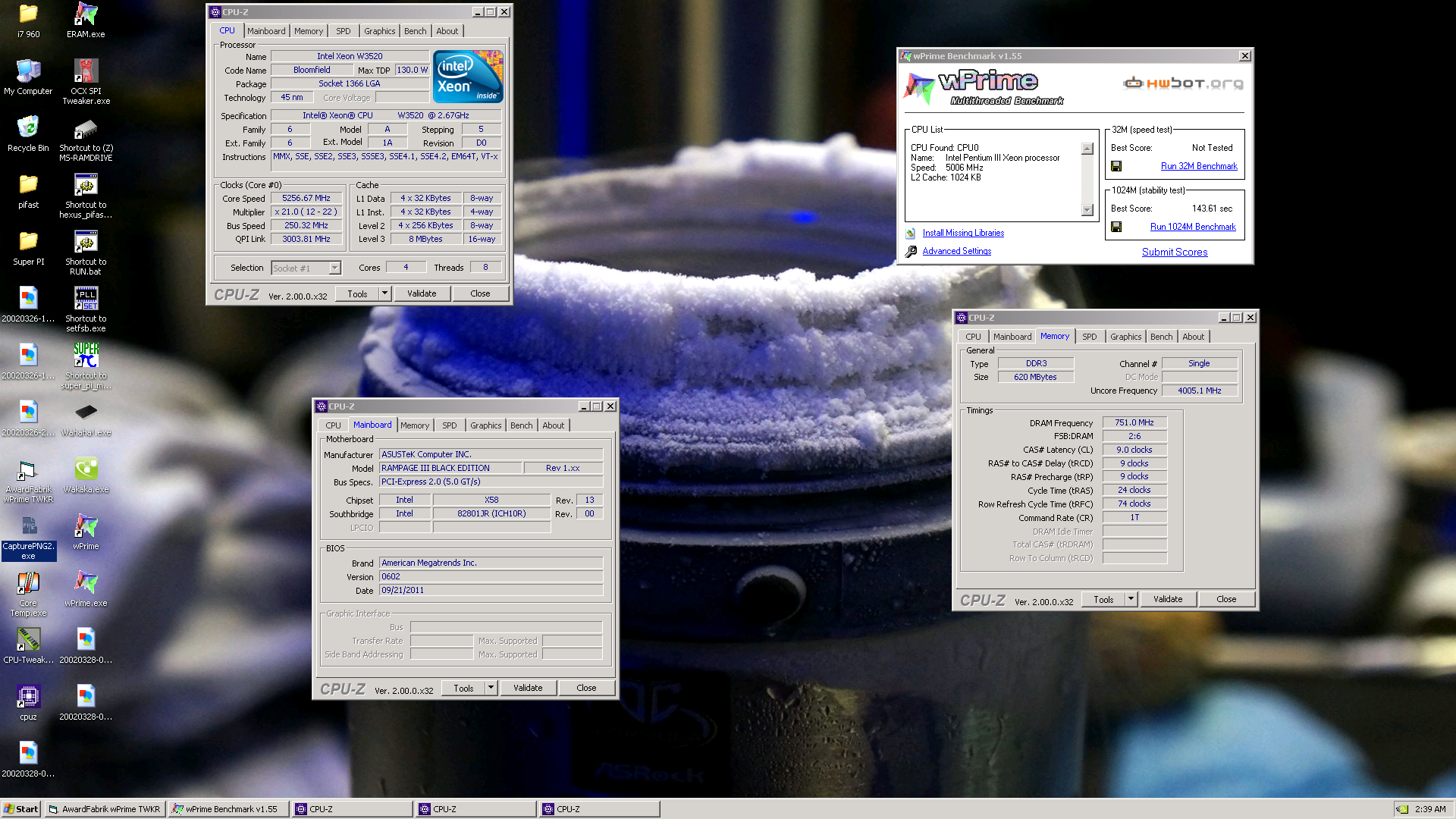This screenshot has width=1456, height=819.
Task: Open Bench tab in top CPU-Z window
Action: (415, 31)
